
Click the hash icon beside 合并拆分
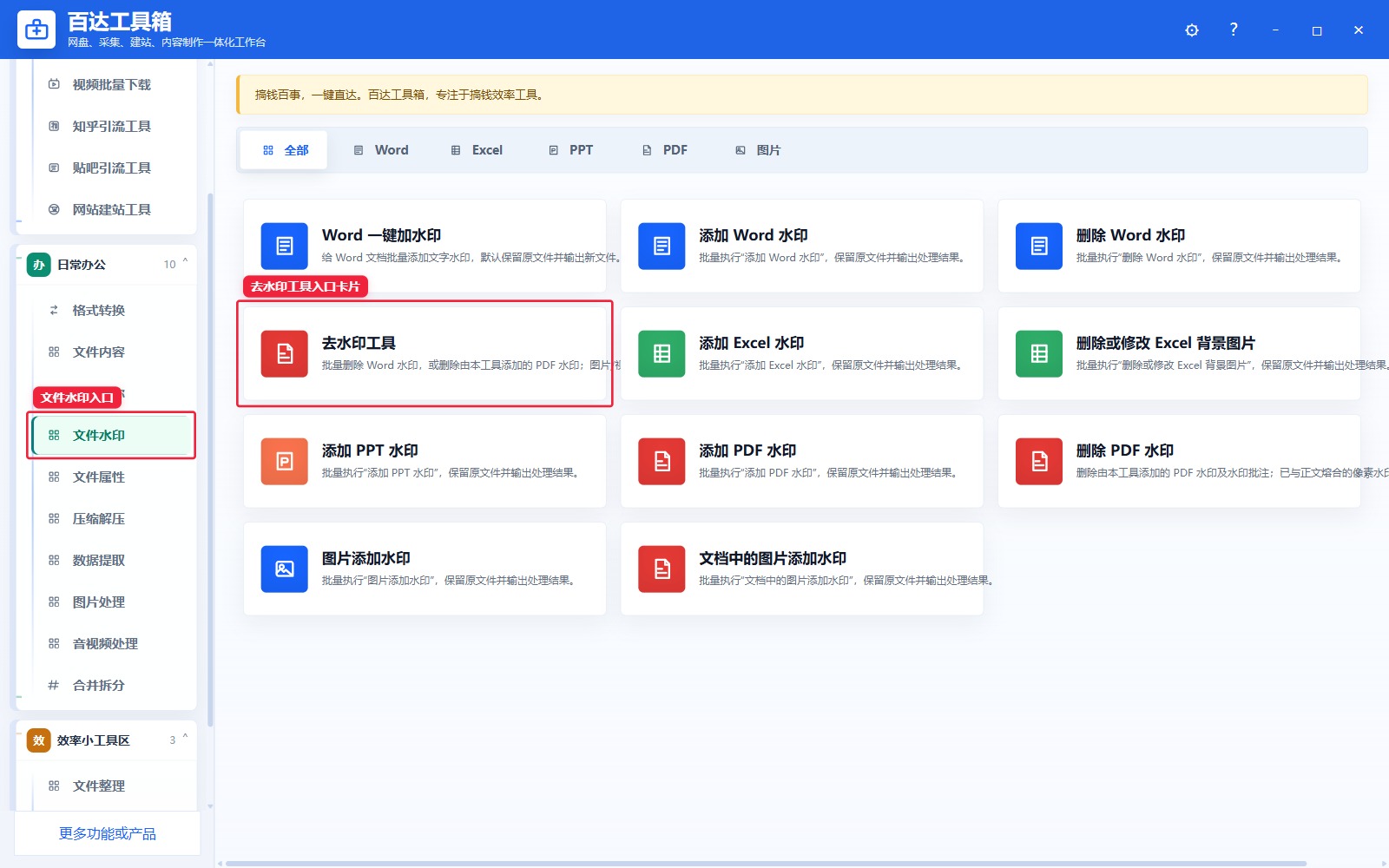[54, 685]
